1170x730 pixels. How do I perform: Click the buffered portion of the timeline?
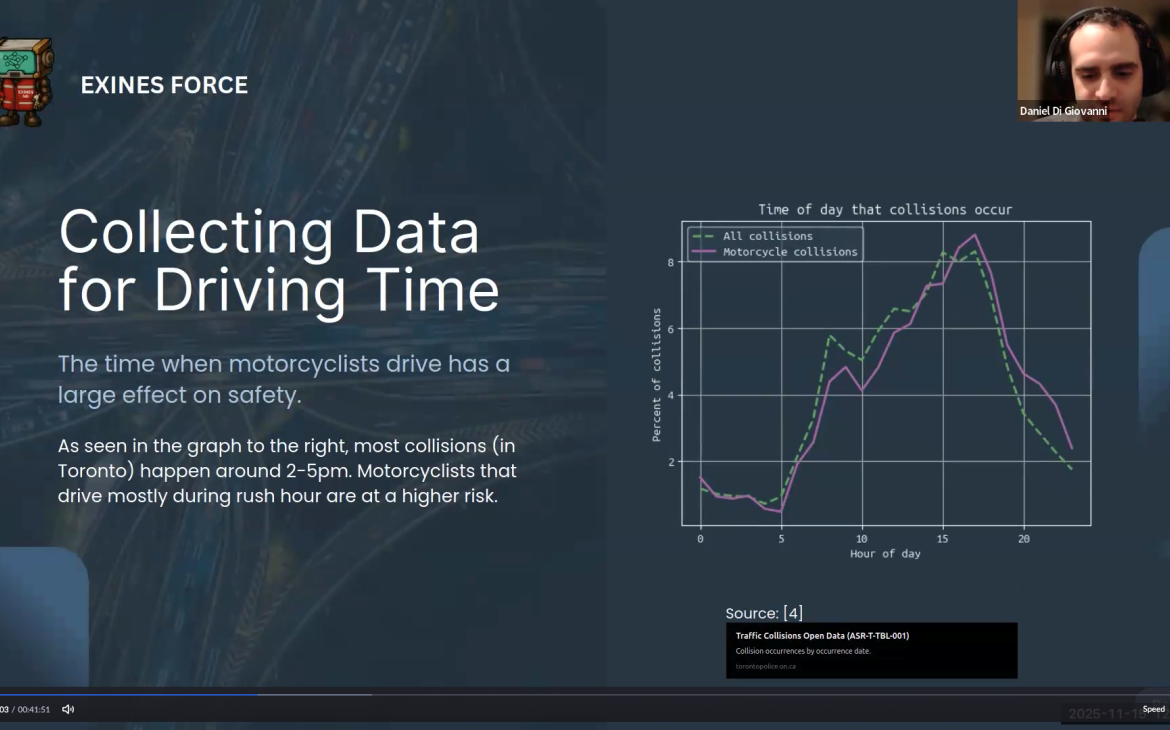click(x=315, y=694)
